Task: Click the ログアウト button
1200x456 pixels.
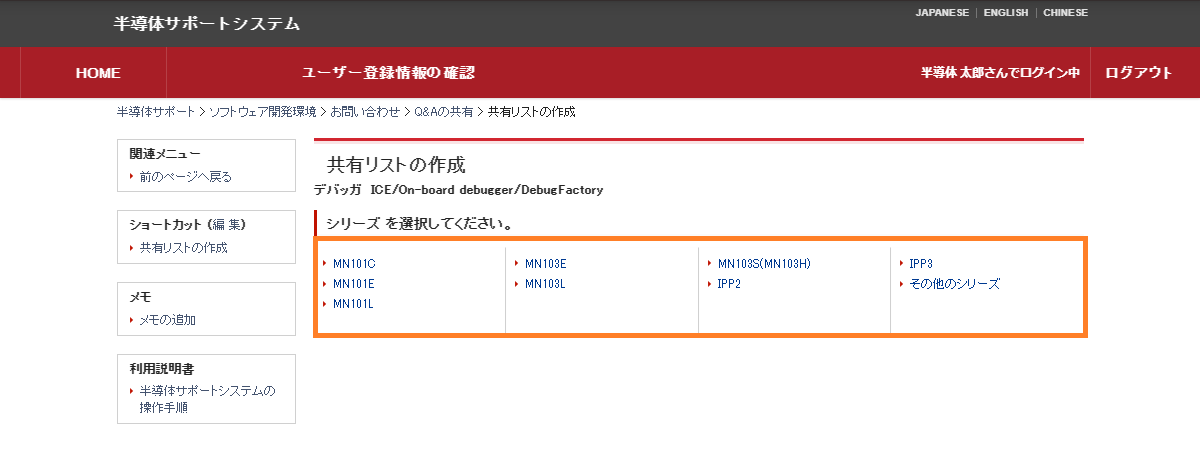Action: click(1138, 73)
